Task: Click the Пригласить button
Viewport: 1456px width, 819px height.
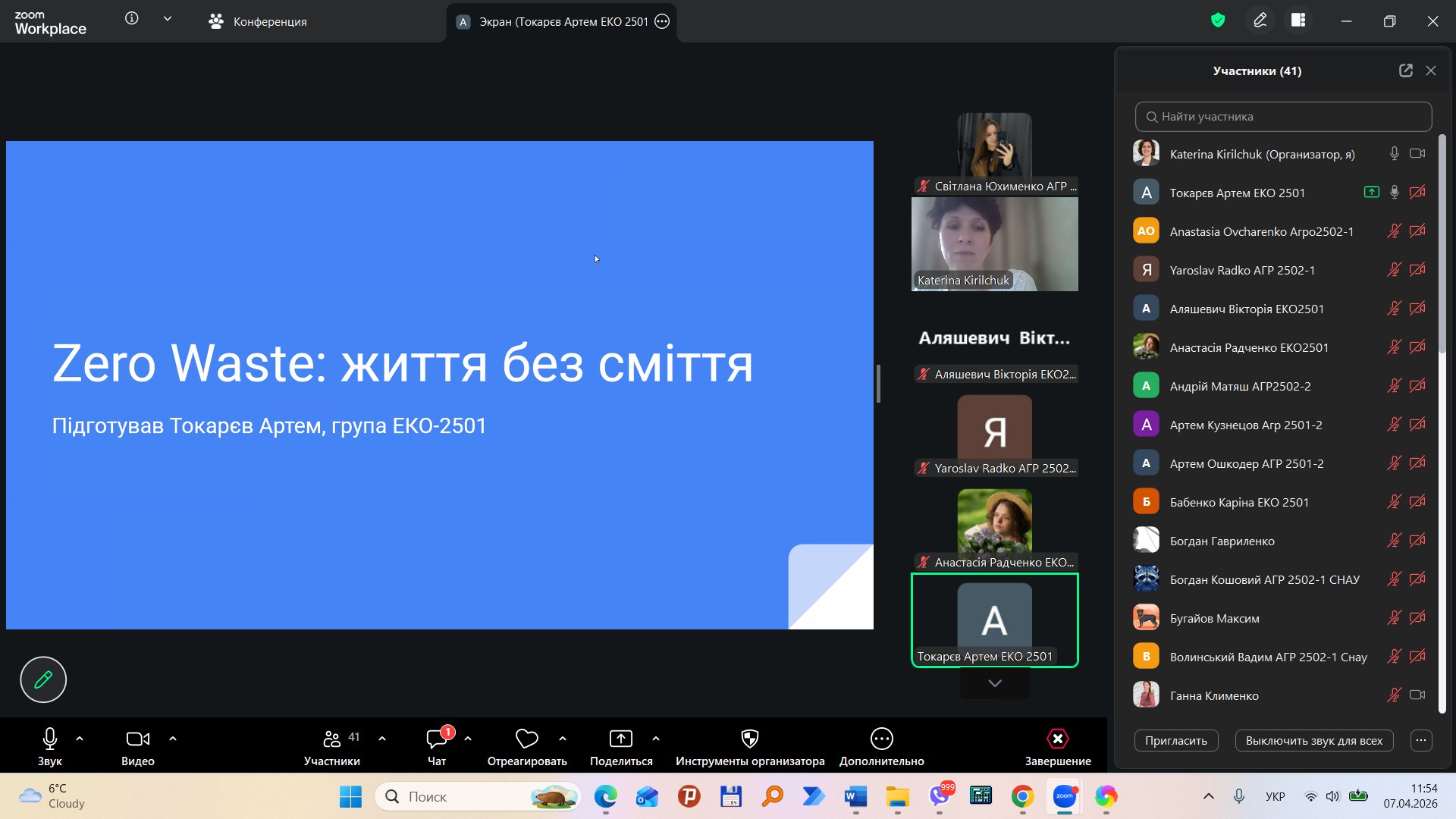Action: (1175, 741)
